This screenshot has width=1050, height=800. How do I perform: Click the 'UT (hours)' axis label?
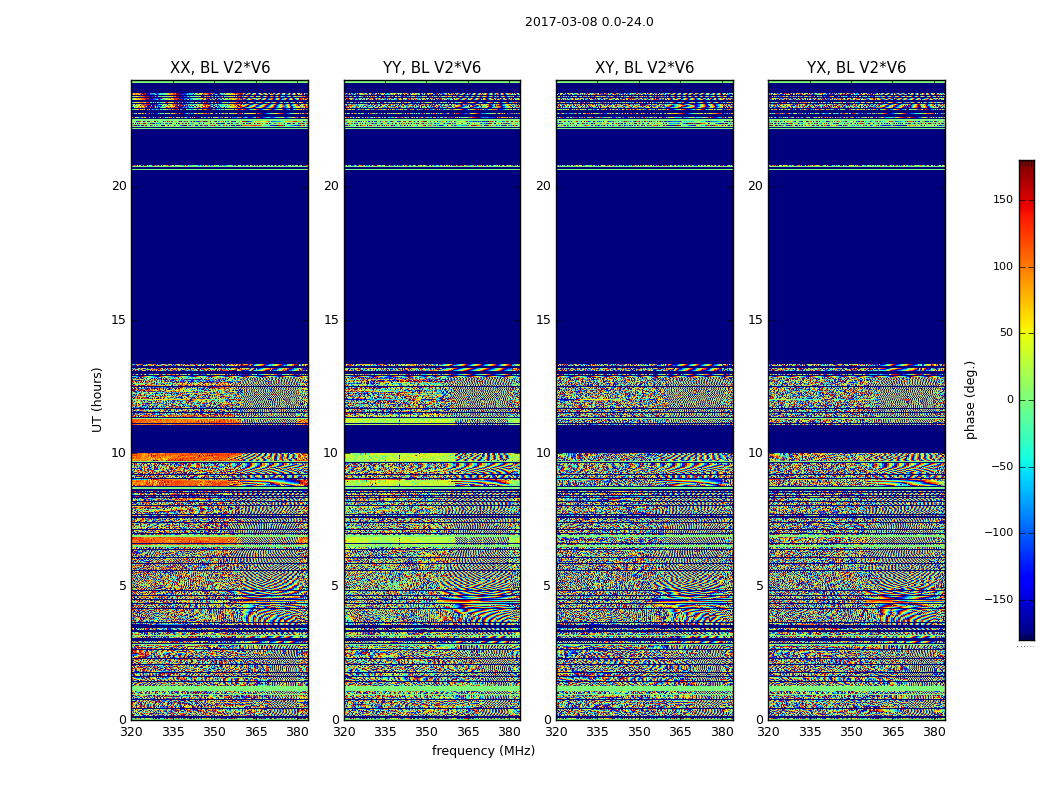pos(97,400)
